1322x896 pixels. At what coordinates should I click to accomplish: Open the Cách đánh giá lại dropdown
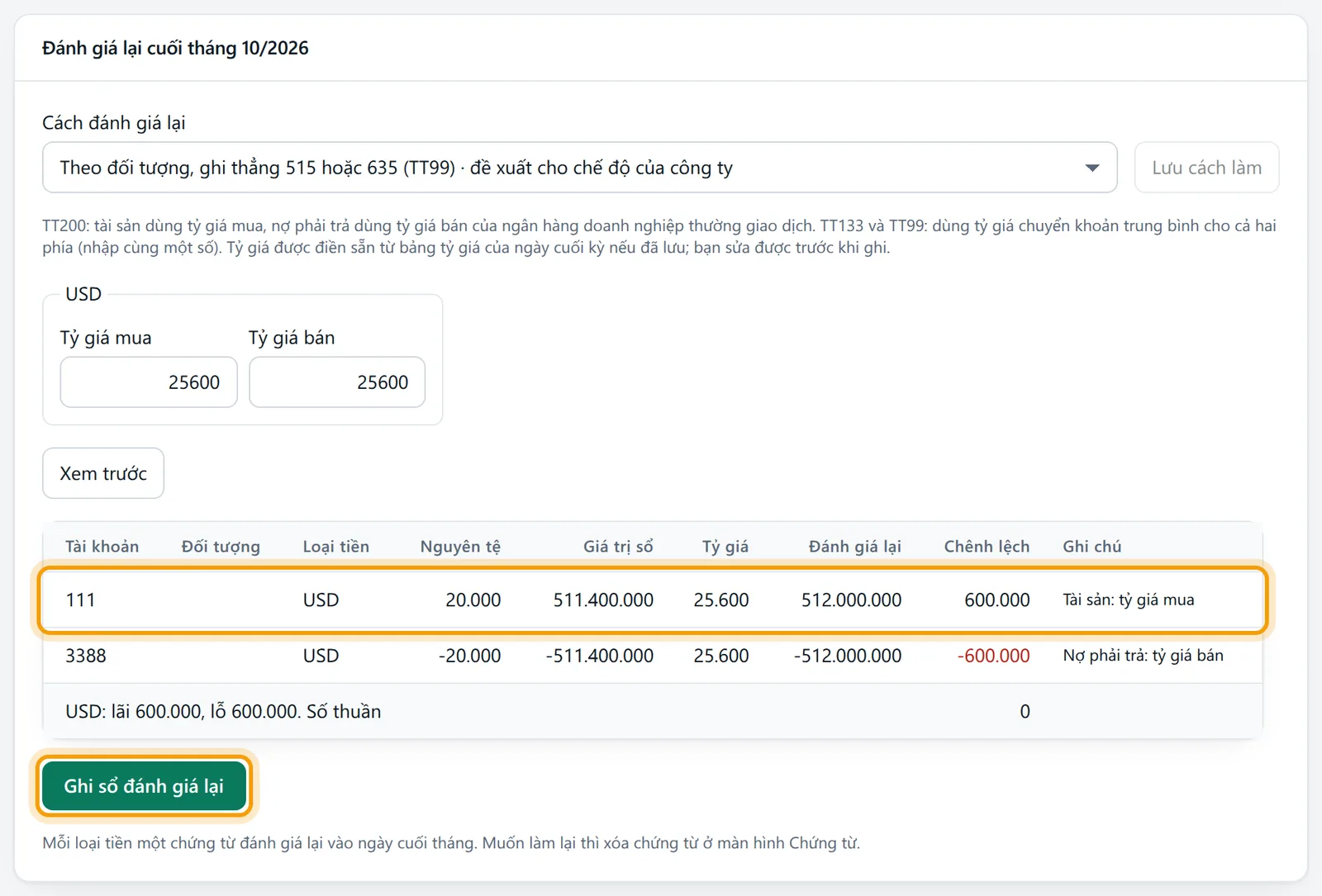[x=579, y=168]
